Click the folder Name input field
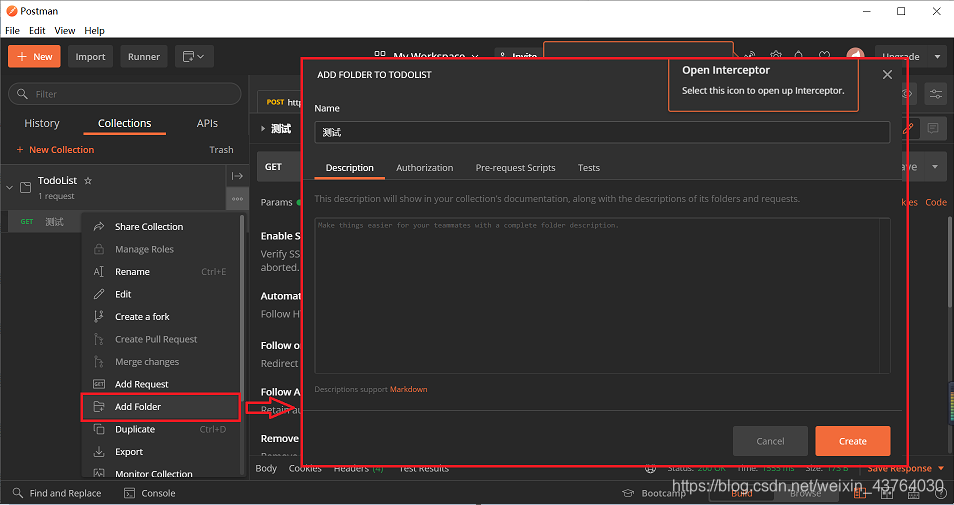The image size is (954, 505). click(602, 132)
